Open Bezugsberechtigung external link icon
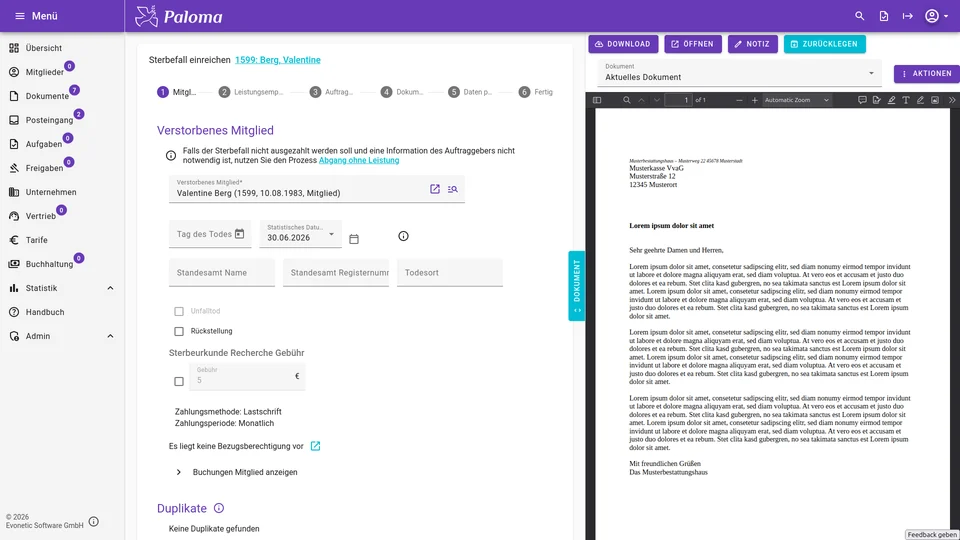The image size is (960, 540). click(315, 446)
